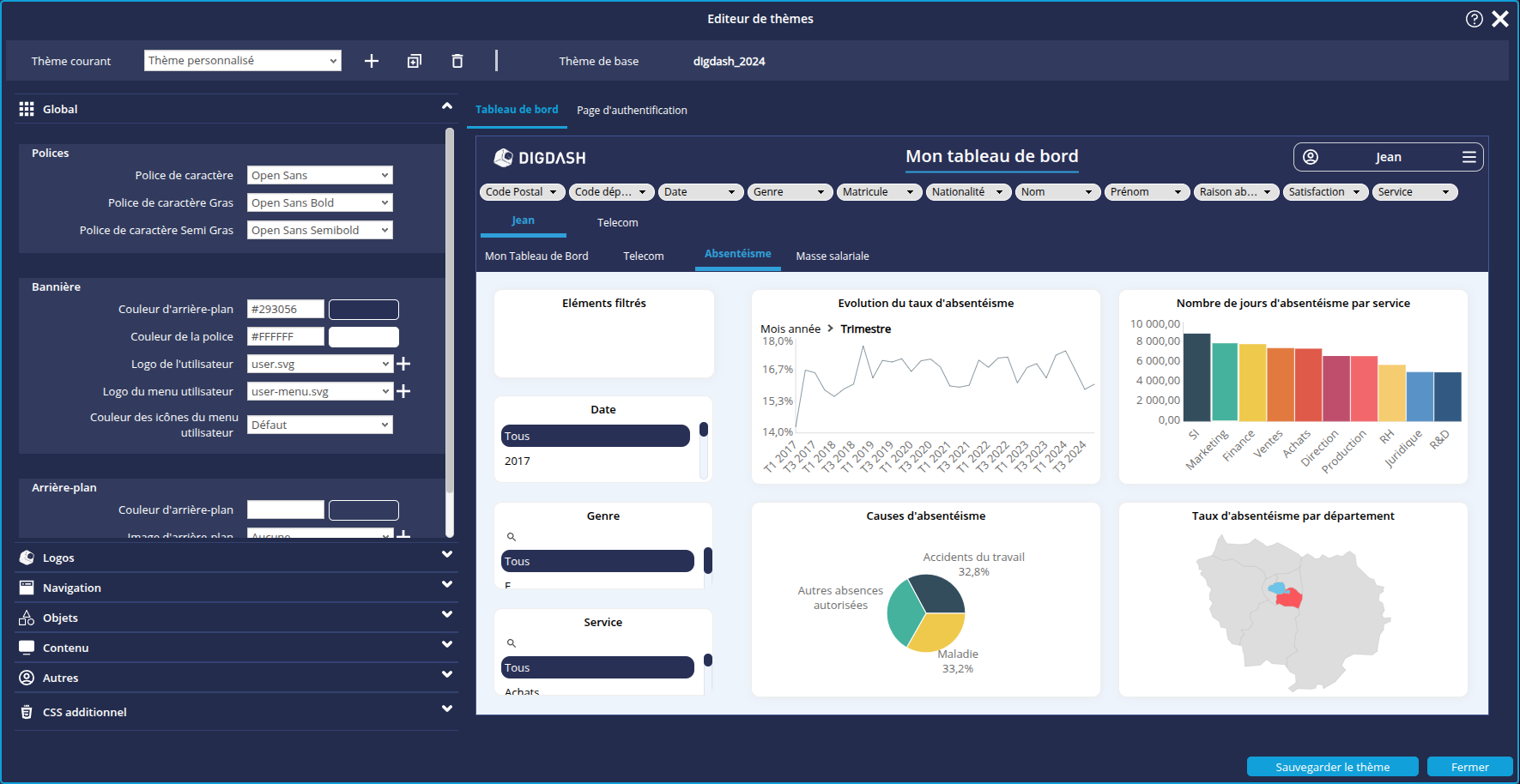Viewport: 1520px width, 784px height.
Task: Open the Thème courant dropdown
Action: point(243,60)
